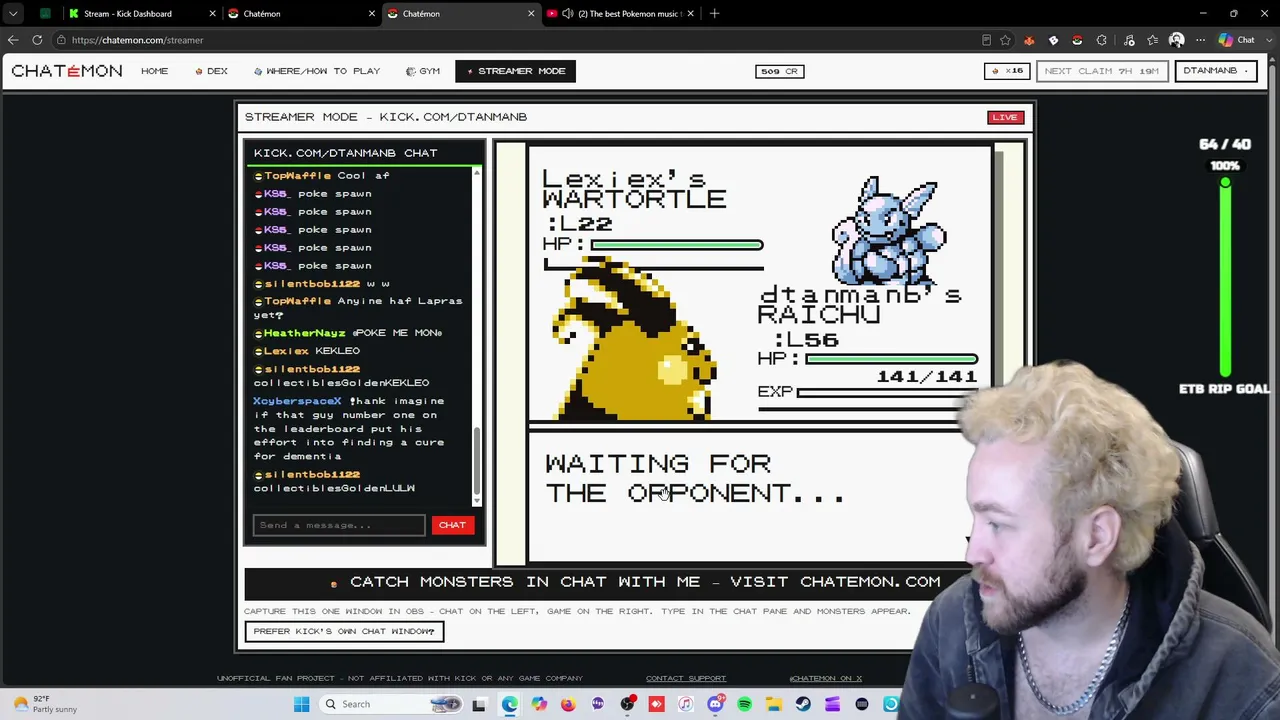Open the Windows Start button
Screen dimensions: 1280x720
(301, 704)
